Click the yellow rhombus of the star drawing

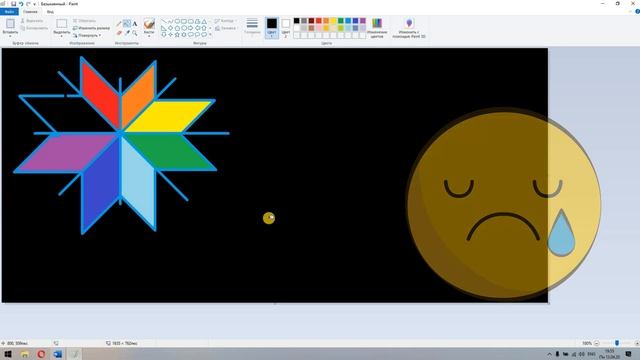click(x=169, y=116)
